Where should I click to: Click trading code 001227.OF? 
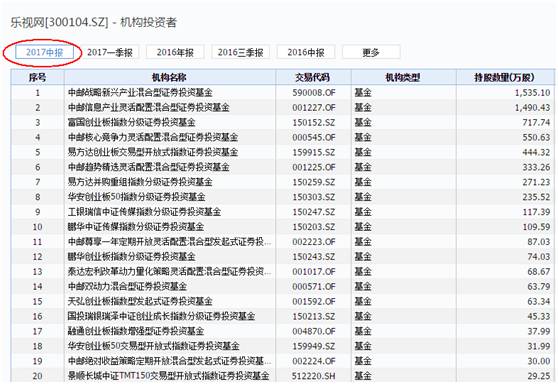click(314, 107)
